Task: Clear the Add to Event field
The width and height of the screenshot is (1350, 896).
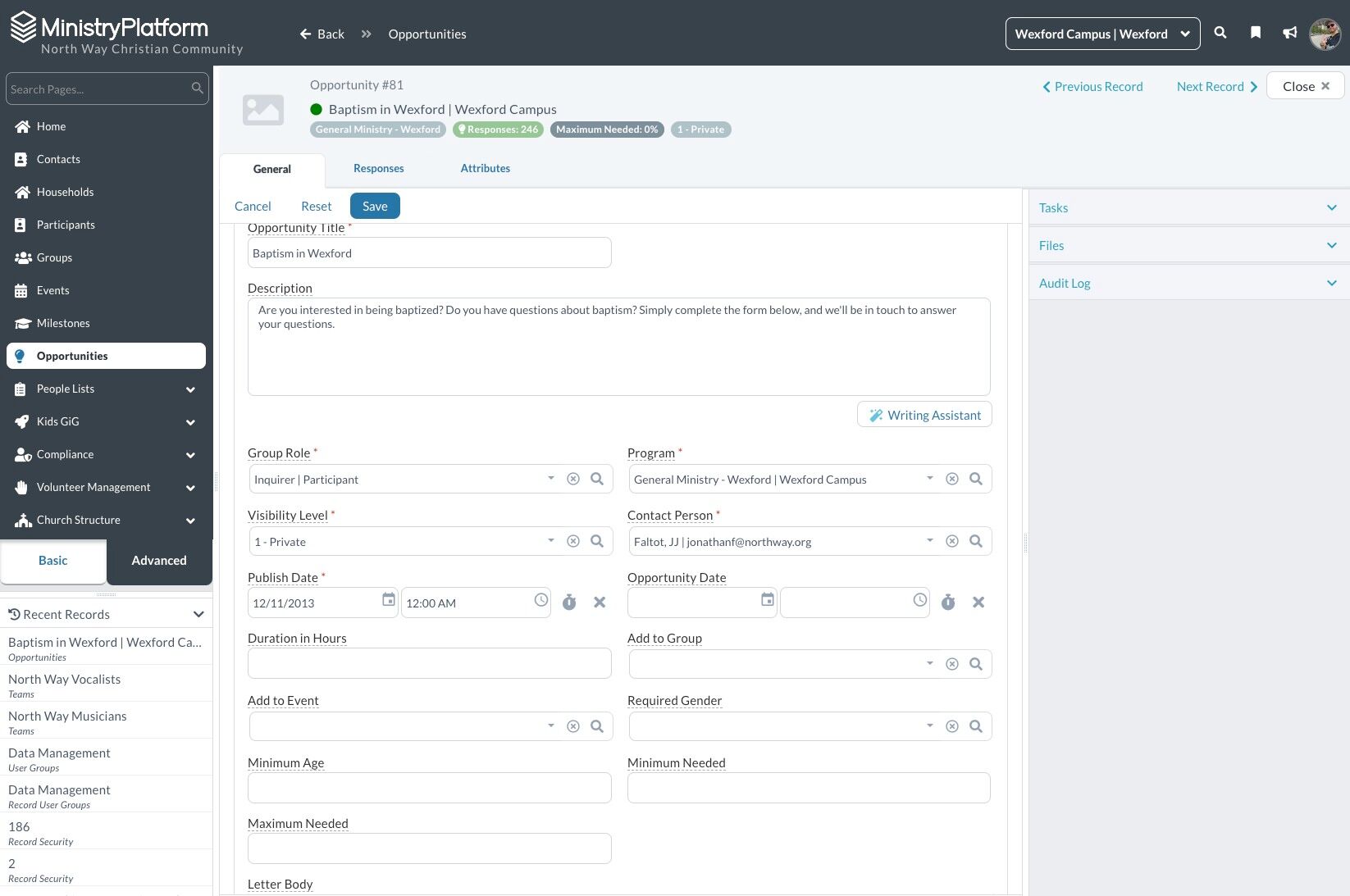Action: coord(573,726)
